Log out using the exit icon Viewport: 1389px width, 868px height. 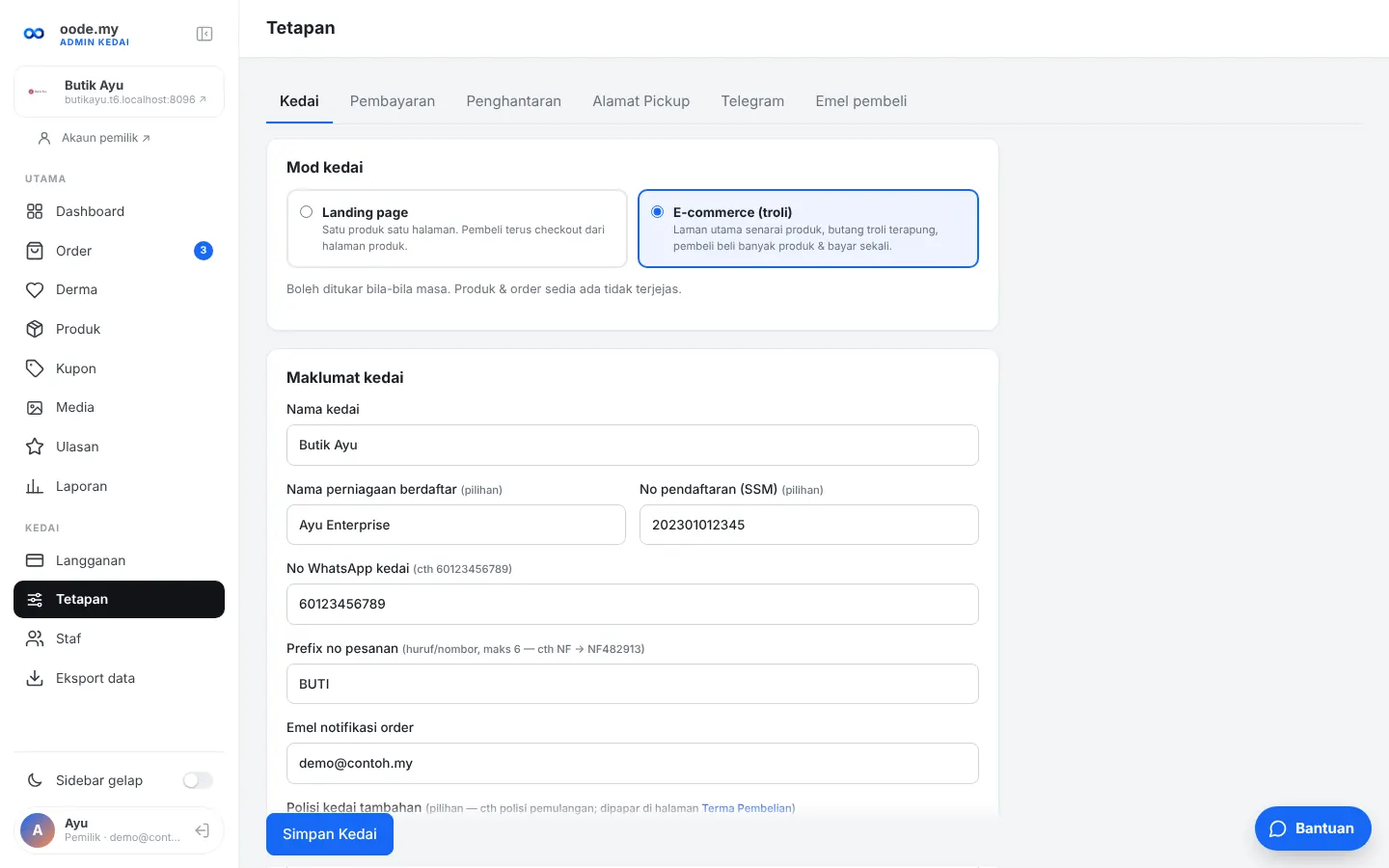[203, 830]
